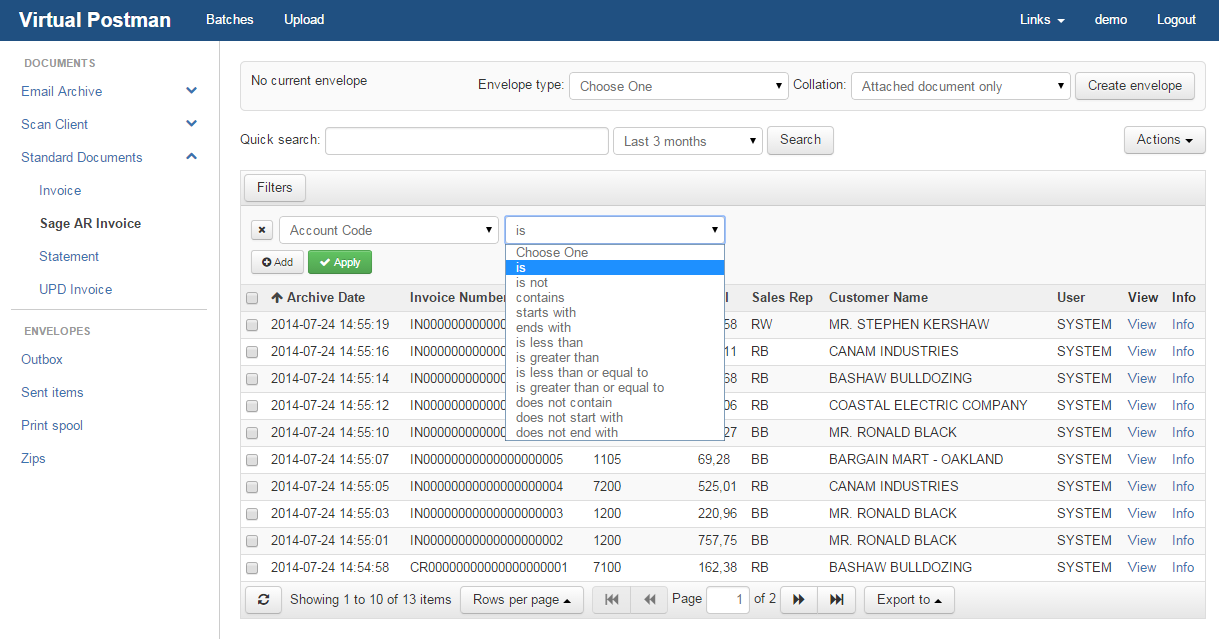Advance to the next page icon
Viewport: 1219px width, 639px height.
798,600
